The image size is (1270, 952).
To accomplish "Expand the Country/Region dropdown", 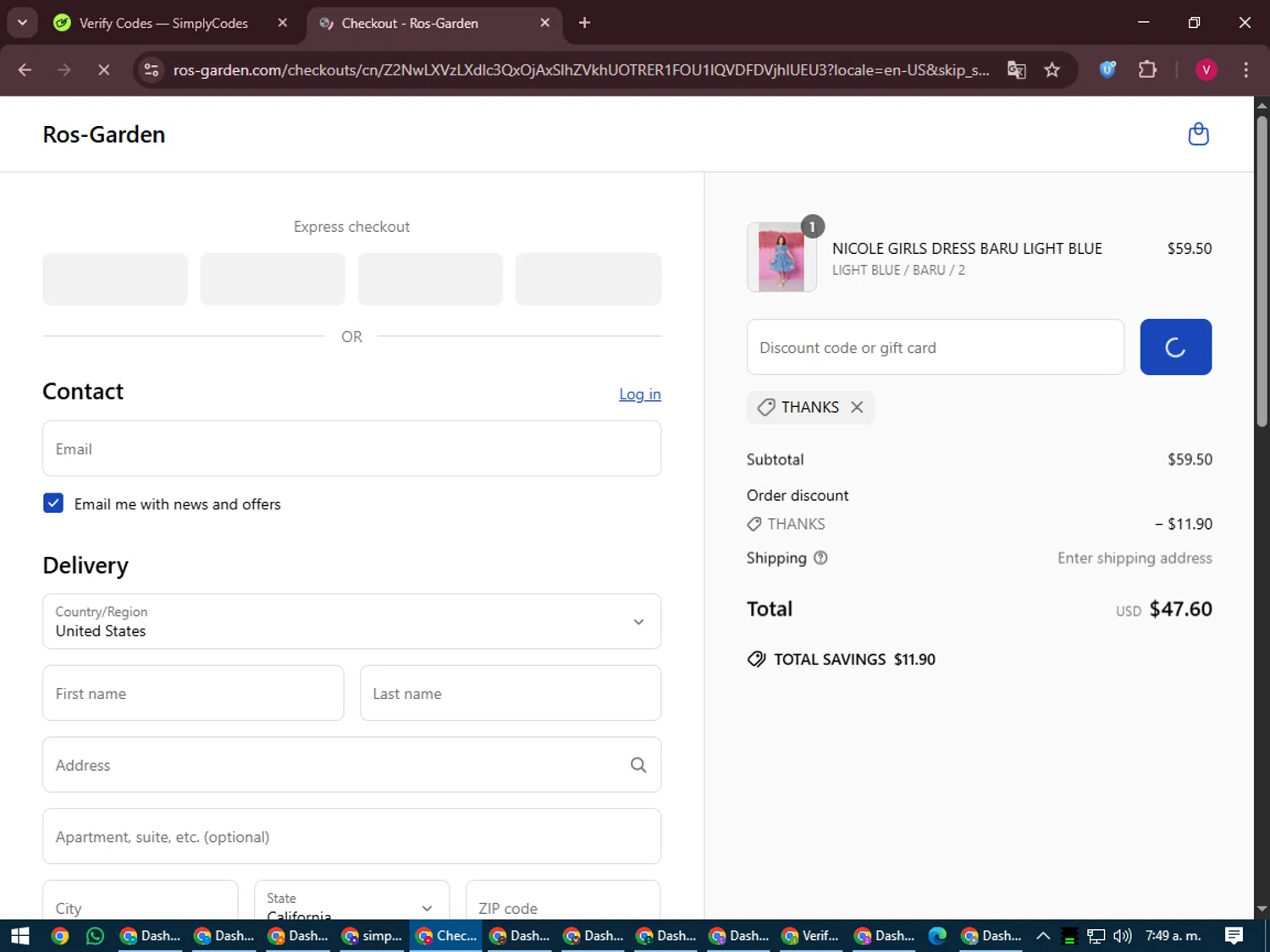I will coord(351,622).
